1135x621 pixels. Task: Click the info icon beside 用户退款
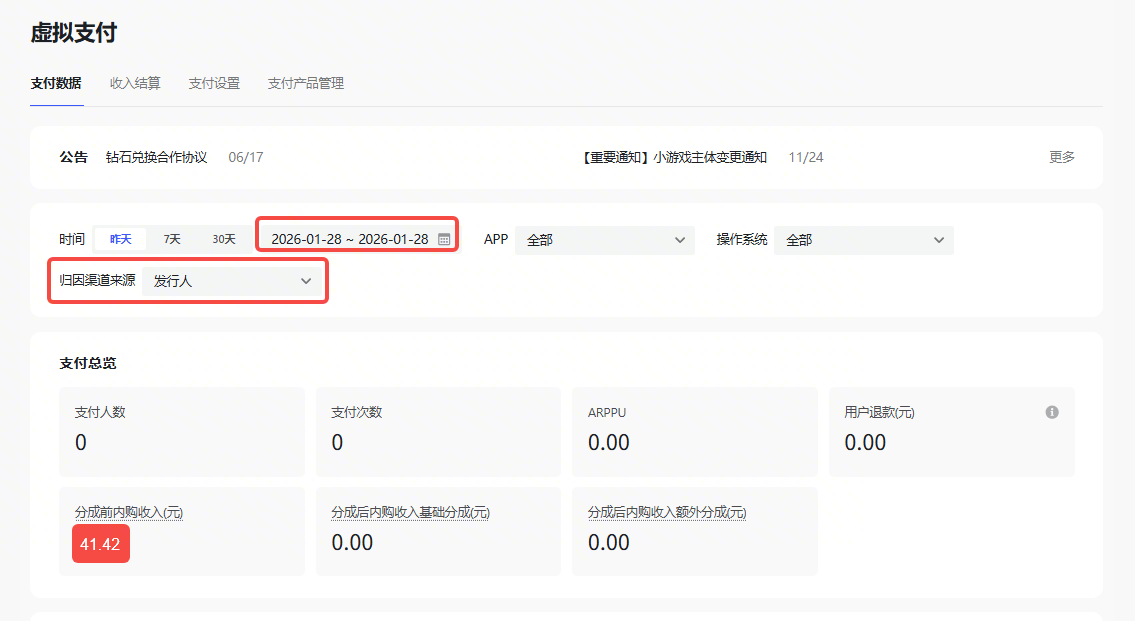[1052, 412]
